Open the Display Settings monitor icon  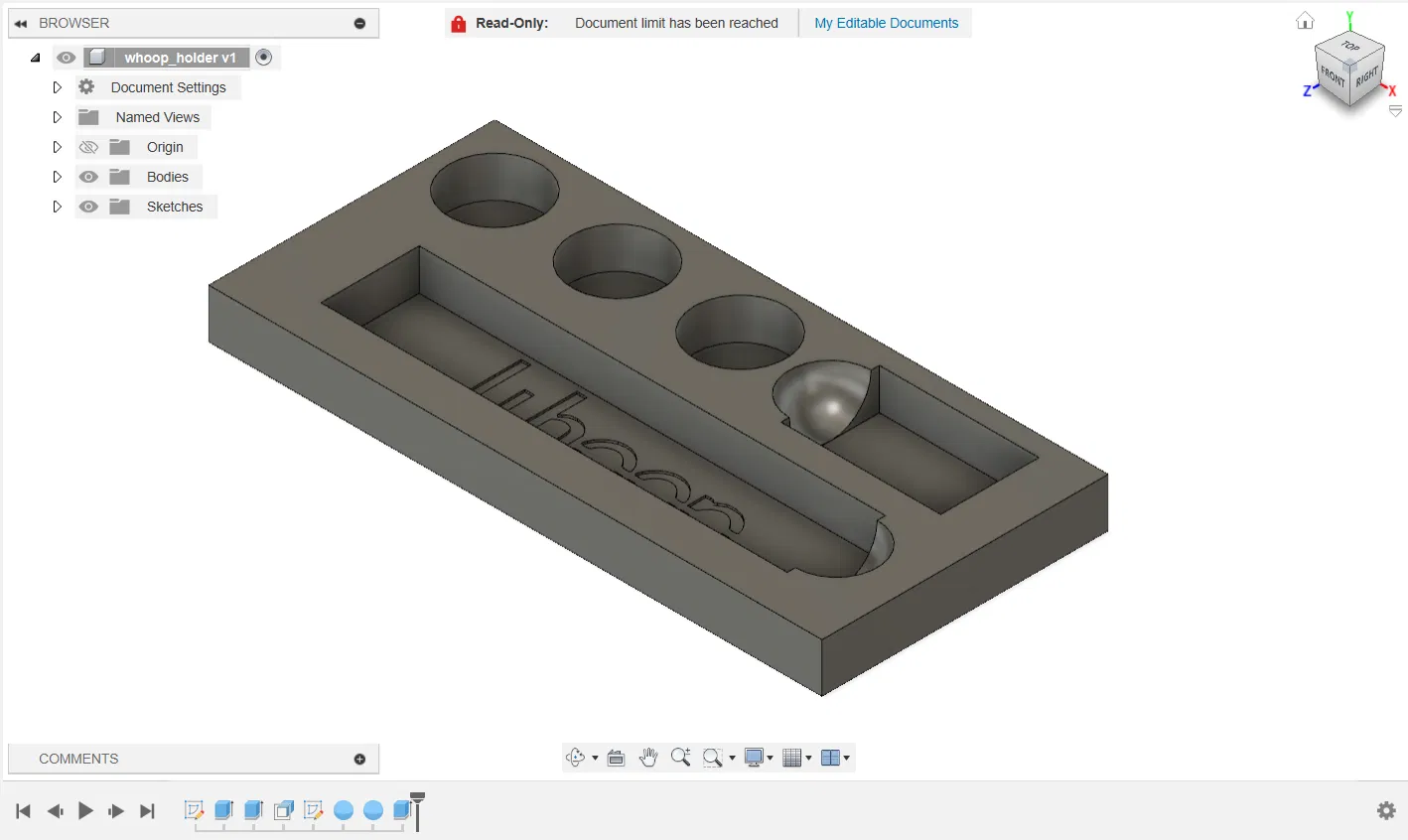(754, 758)
